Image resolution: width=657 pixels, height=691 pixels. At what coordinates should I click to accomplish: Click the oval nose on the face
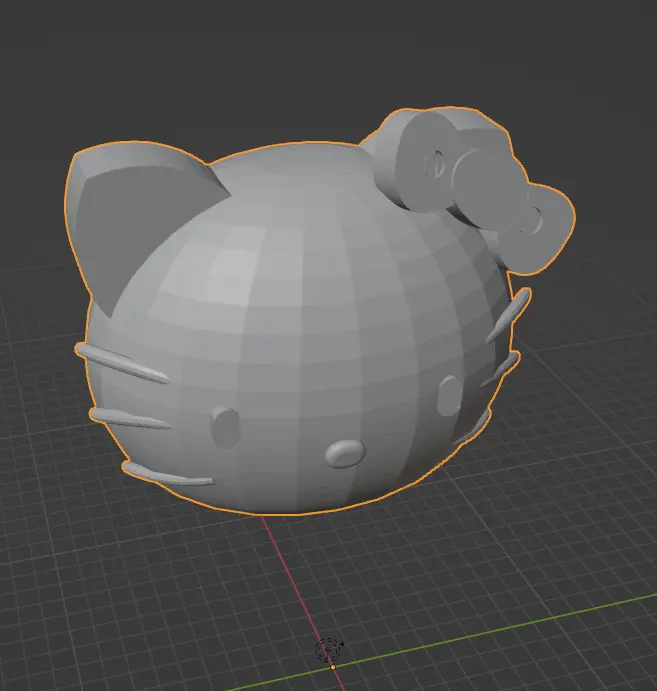click(x=346, y=453)
